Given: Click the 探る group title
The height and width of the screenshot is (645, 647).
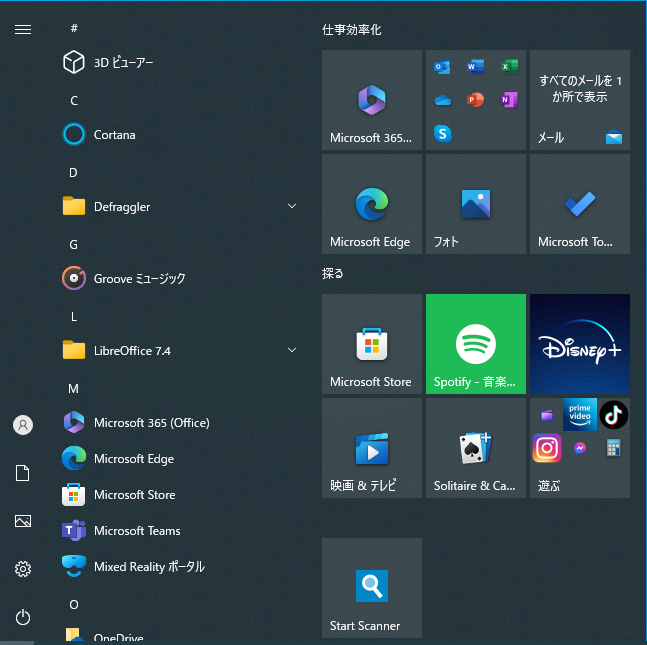Looking at the screenshot, I should (332, 273).
